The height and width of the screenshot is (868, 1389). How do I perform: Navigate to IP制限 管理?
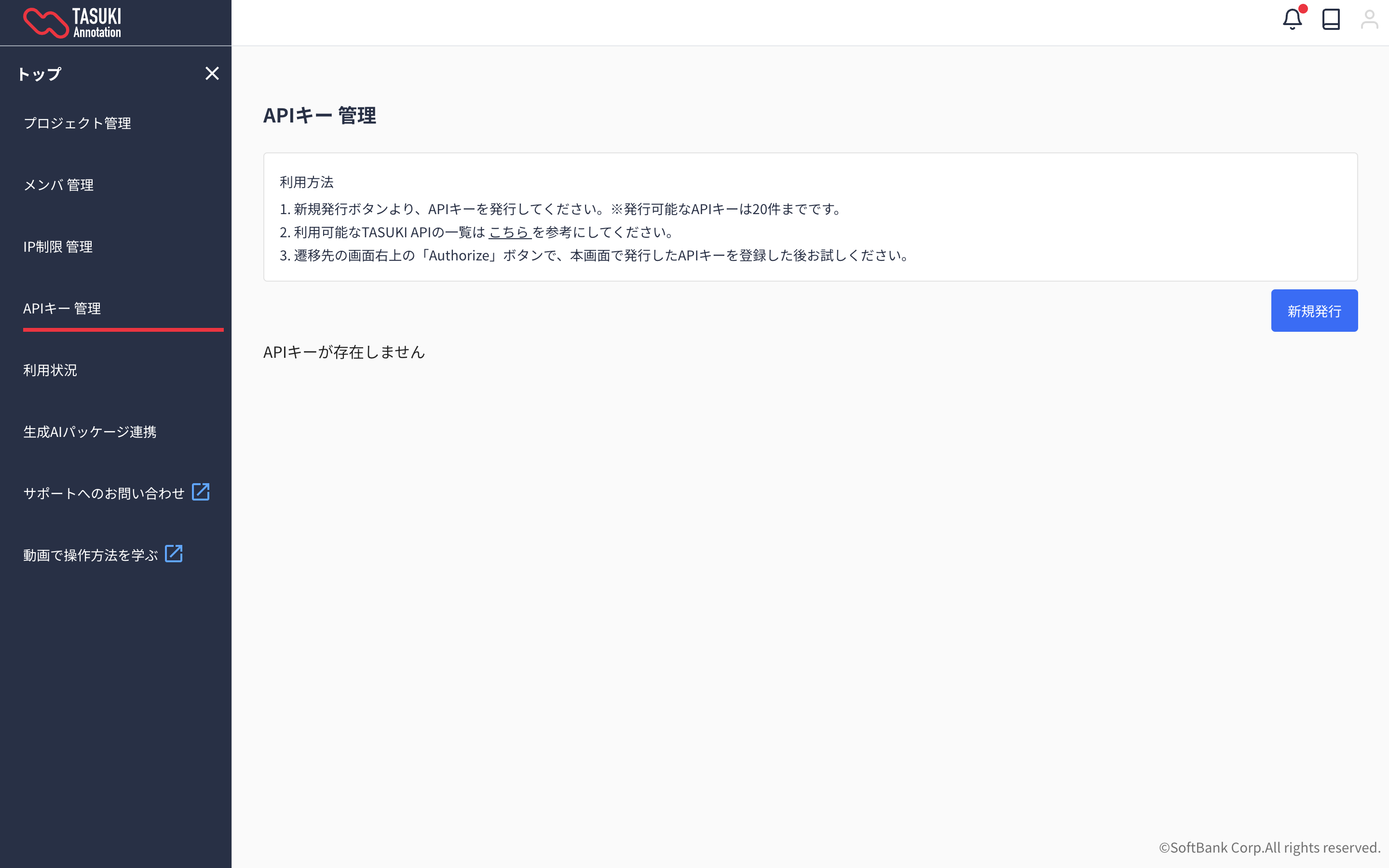point(57,247)
